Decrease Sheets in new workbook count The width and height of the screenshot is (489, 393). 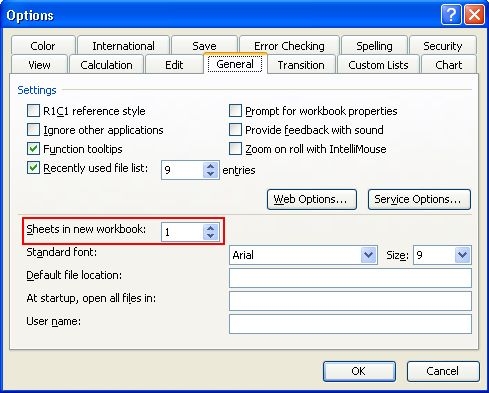point(210,236)
